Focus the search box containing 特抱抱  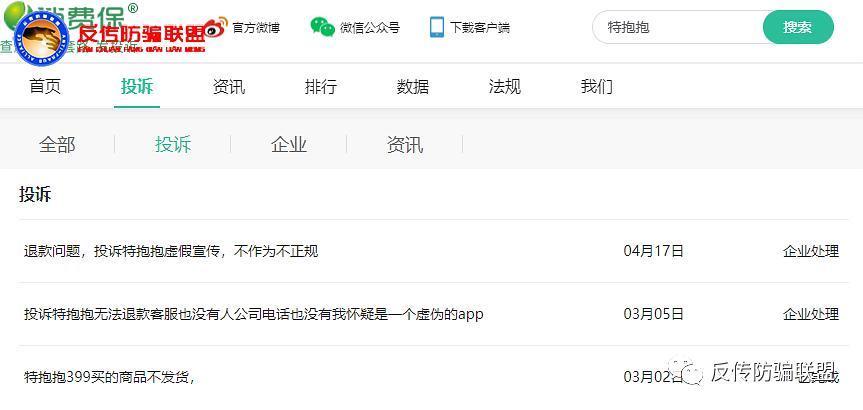tap(678, 27)
